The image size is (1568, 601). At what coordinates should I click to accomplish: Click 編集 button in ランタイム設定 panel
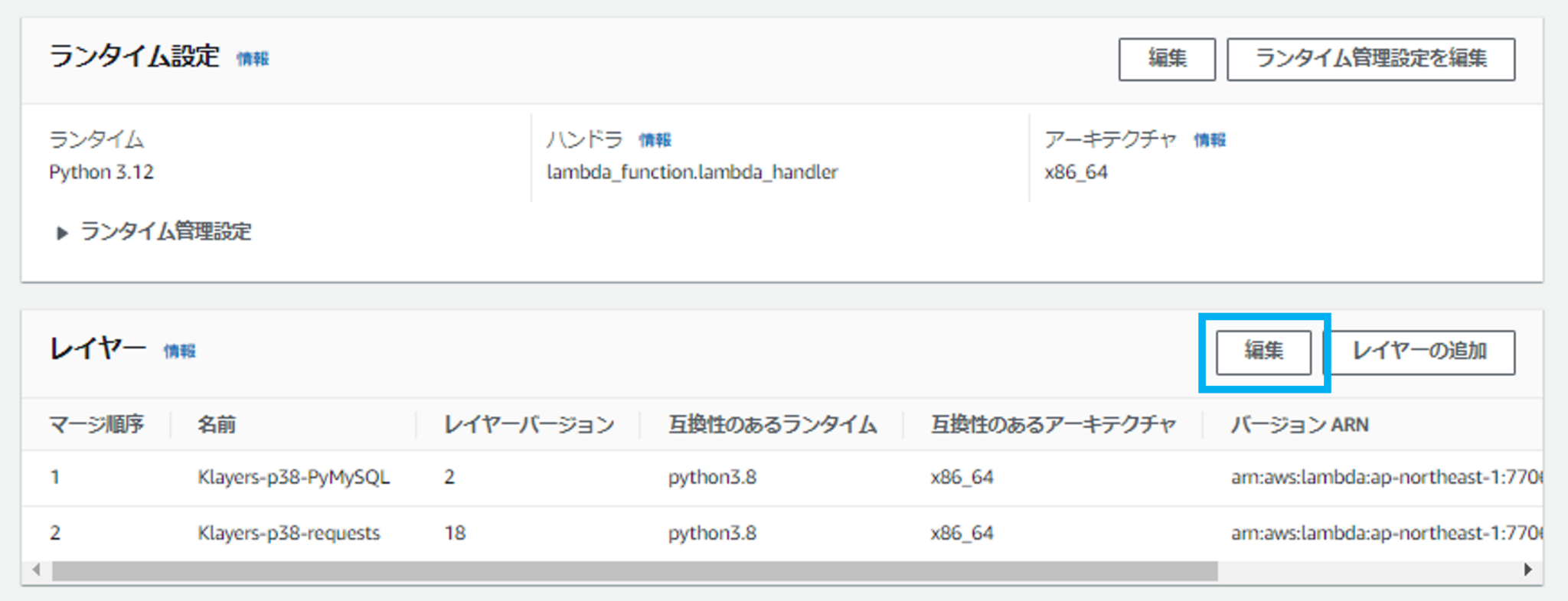coord(1166,59)
